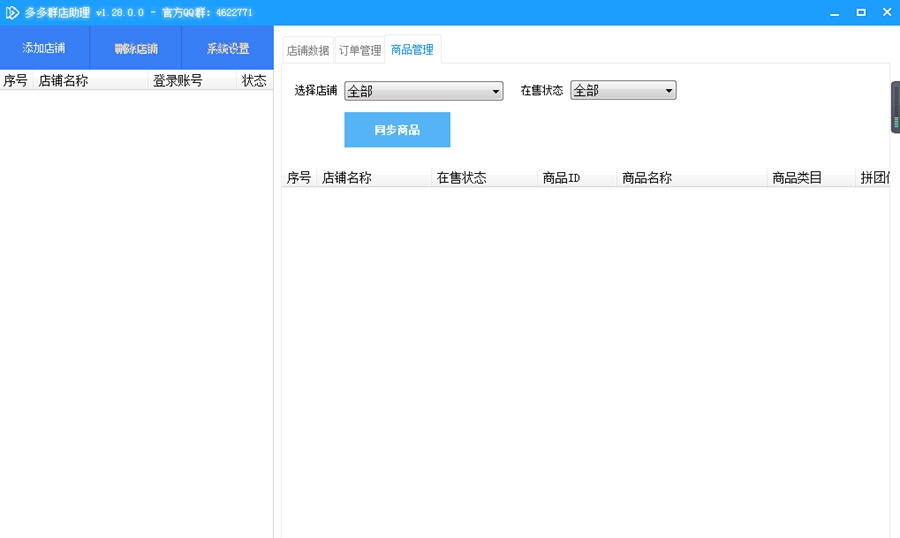Click 店铺名称 header in product table
900x538 pixels.
click(374, 177)
